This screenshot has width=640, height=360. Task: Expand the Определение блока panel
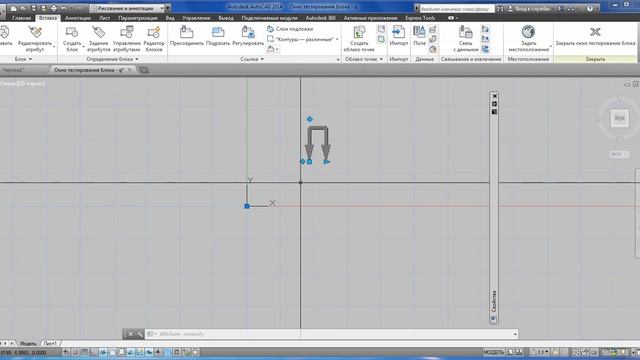(112, 59)
